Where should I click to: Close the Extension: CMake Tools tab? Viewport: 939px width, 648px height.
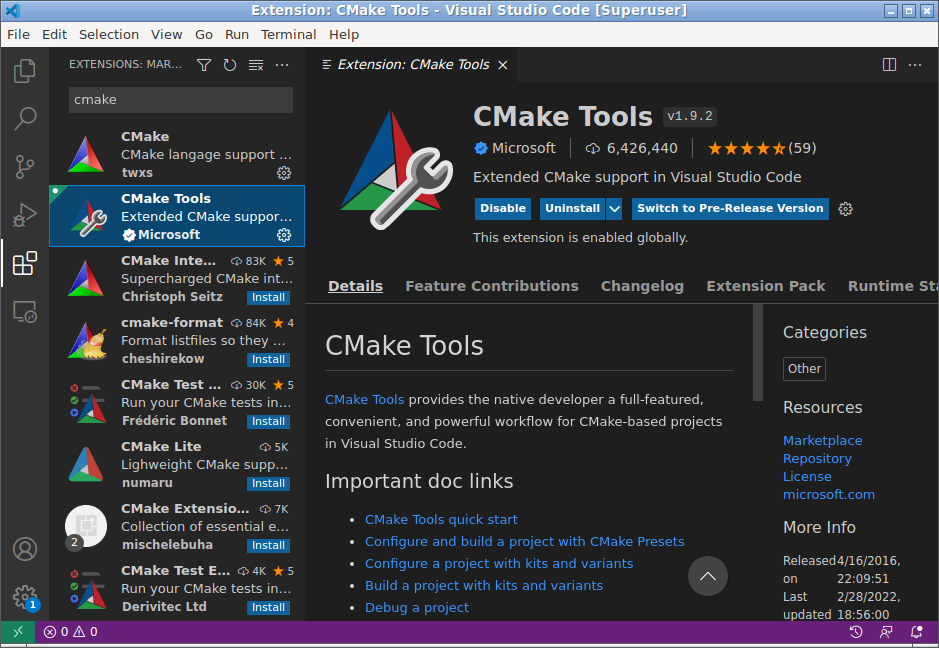[503, 65]
